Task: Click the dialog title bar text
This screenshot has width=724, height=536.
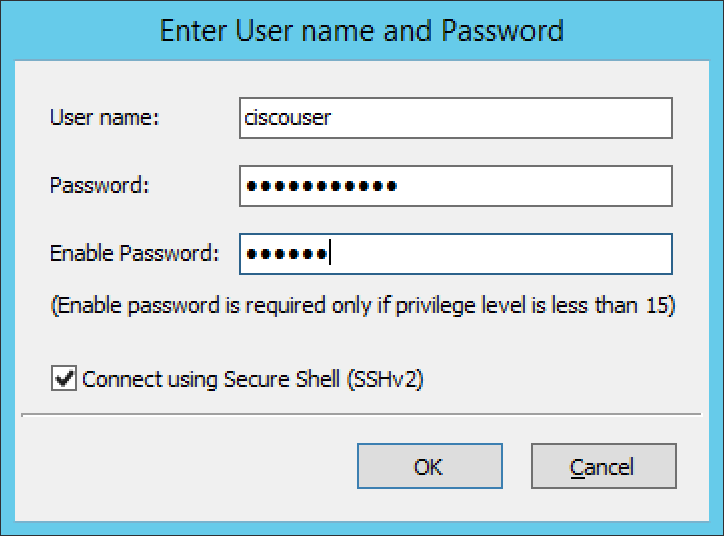Action: [x=362, y=30]
